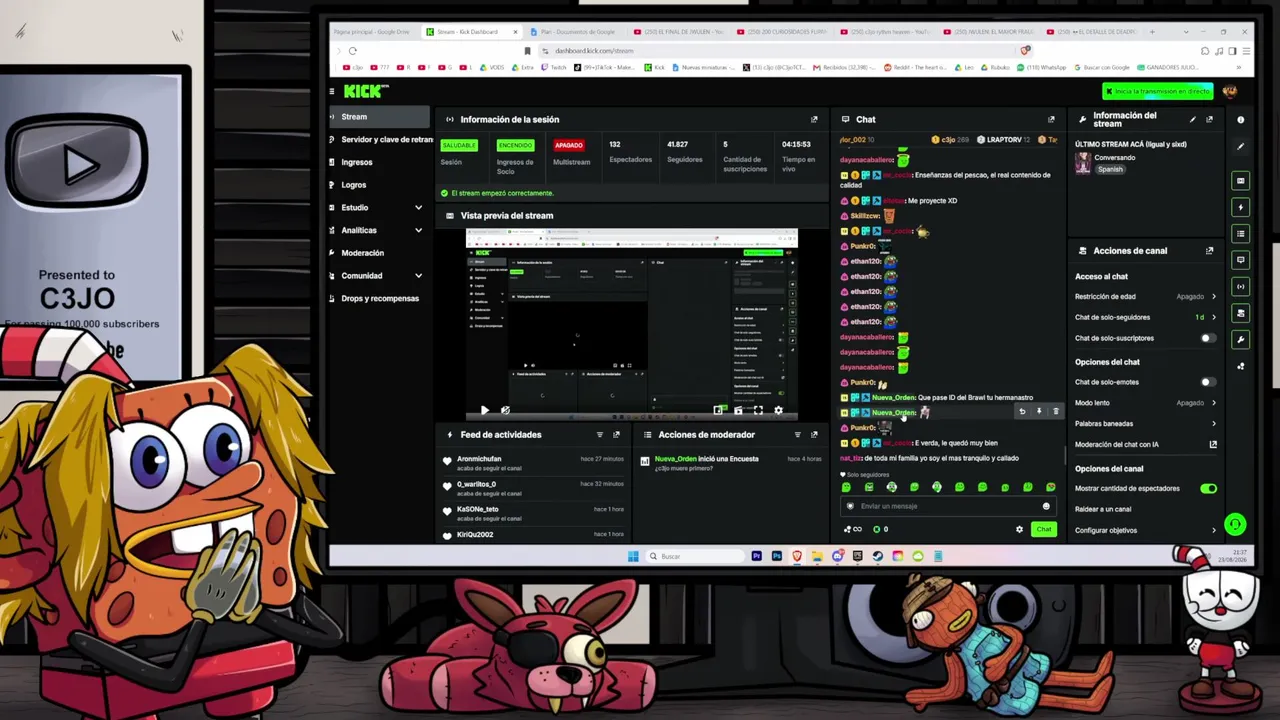Pin the highlighted Nueva_Orden message
Screen dimensions: 1280x720
click(1038, 412)
